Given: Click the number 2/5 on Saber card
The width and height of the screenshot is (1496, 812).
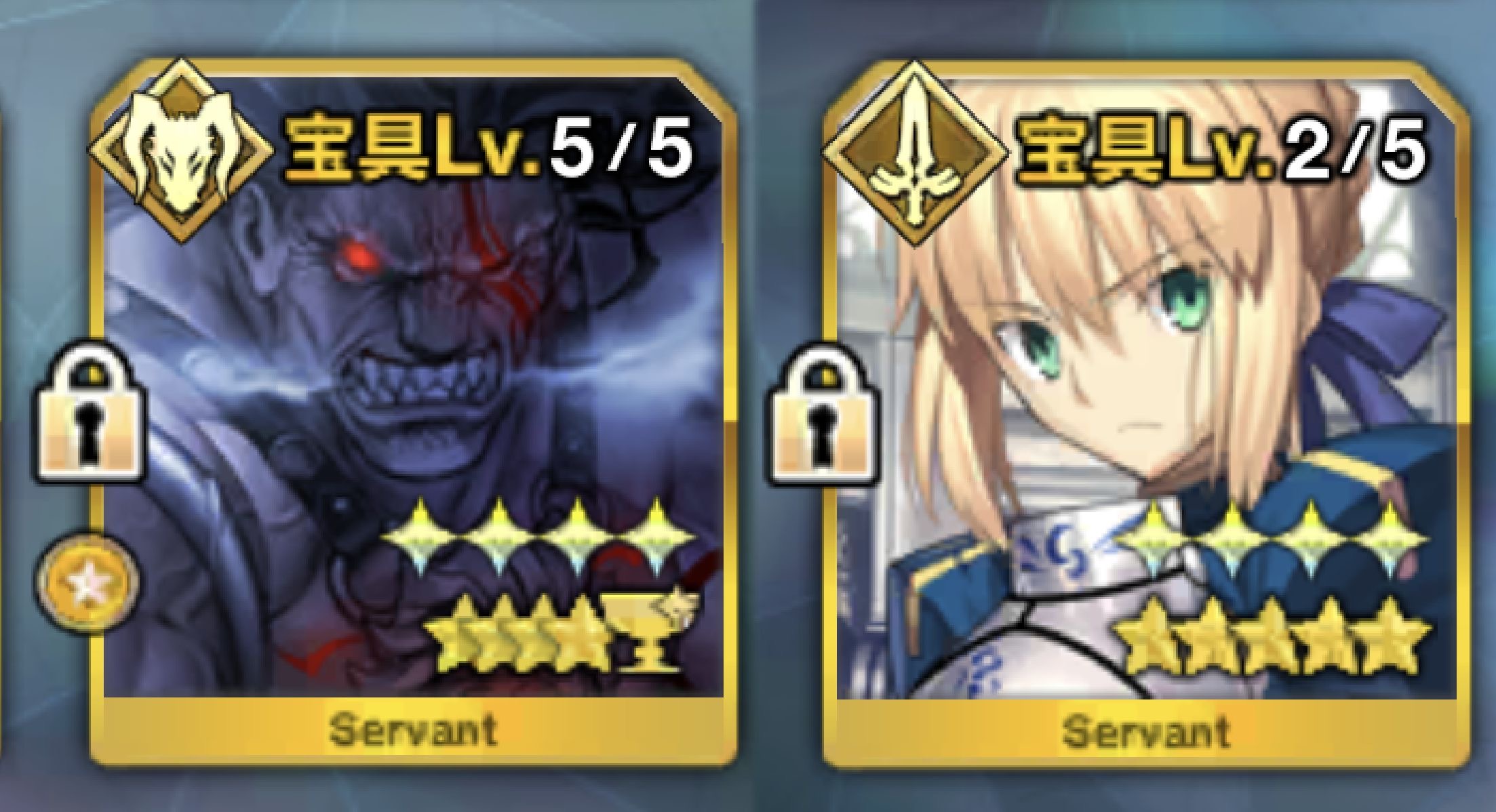Looking at the screenshot, I should [x=1353, y=156].
